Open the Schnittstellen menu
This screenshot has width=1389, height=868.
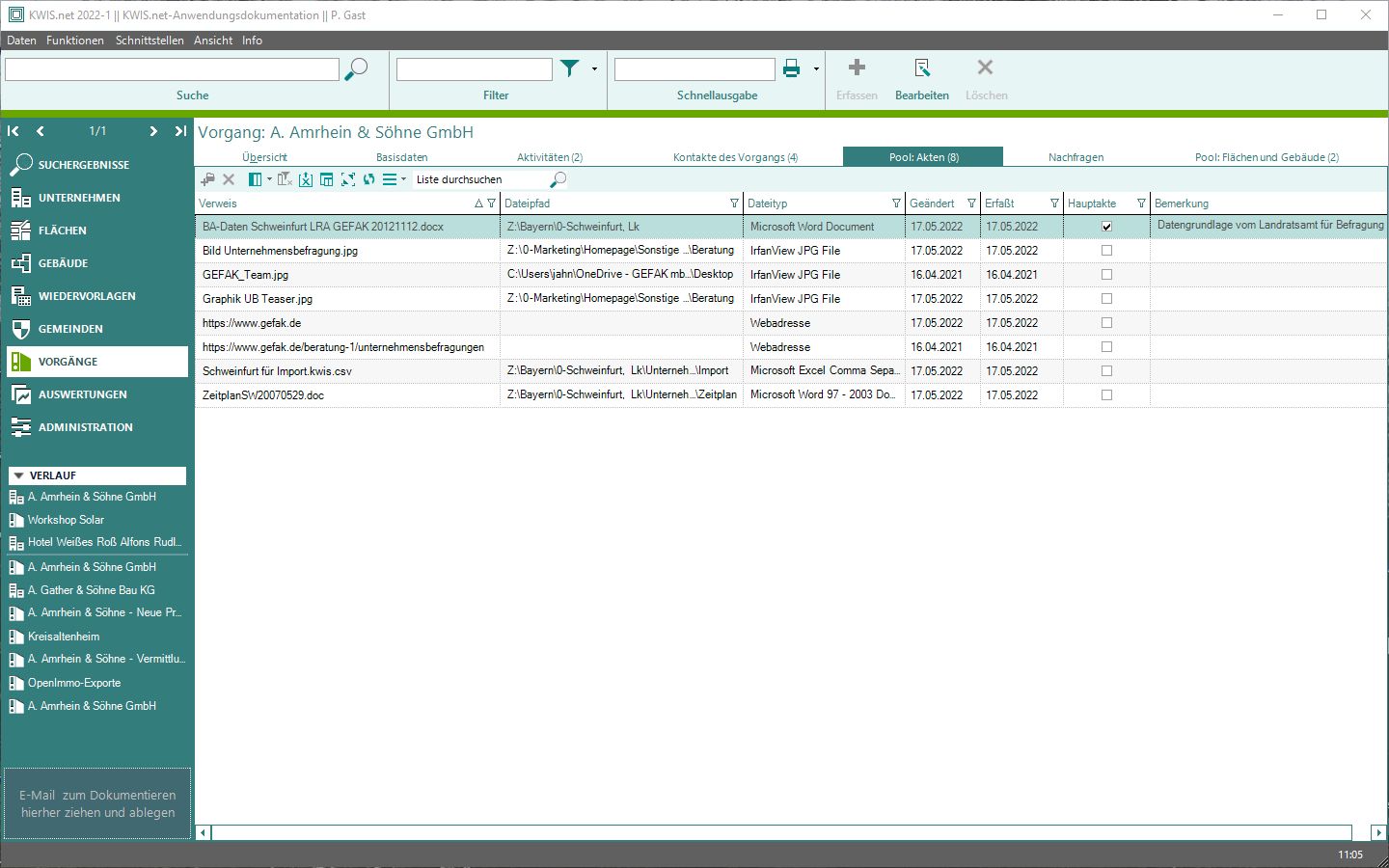tap(150, 41)
